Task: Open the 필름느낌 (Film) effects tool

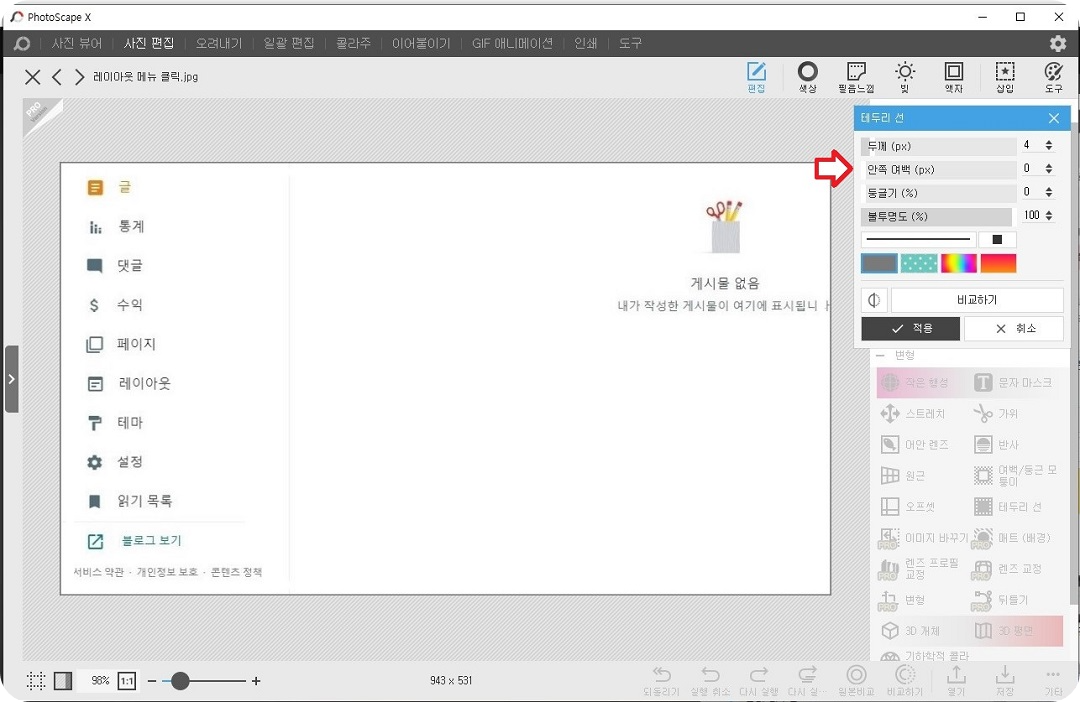Action: 855,76
